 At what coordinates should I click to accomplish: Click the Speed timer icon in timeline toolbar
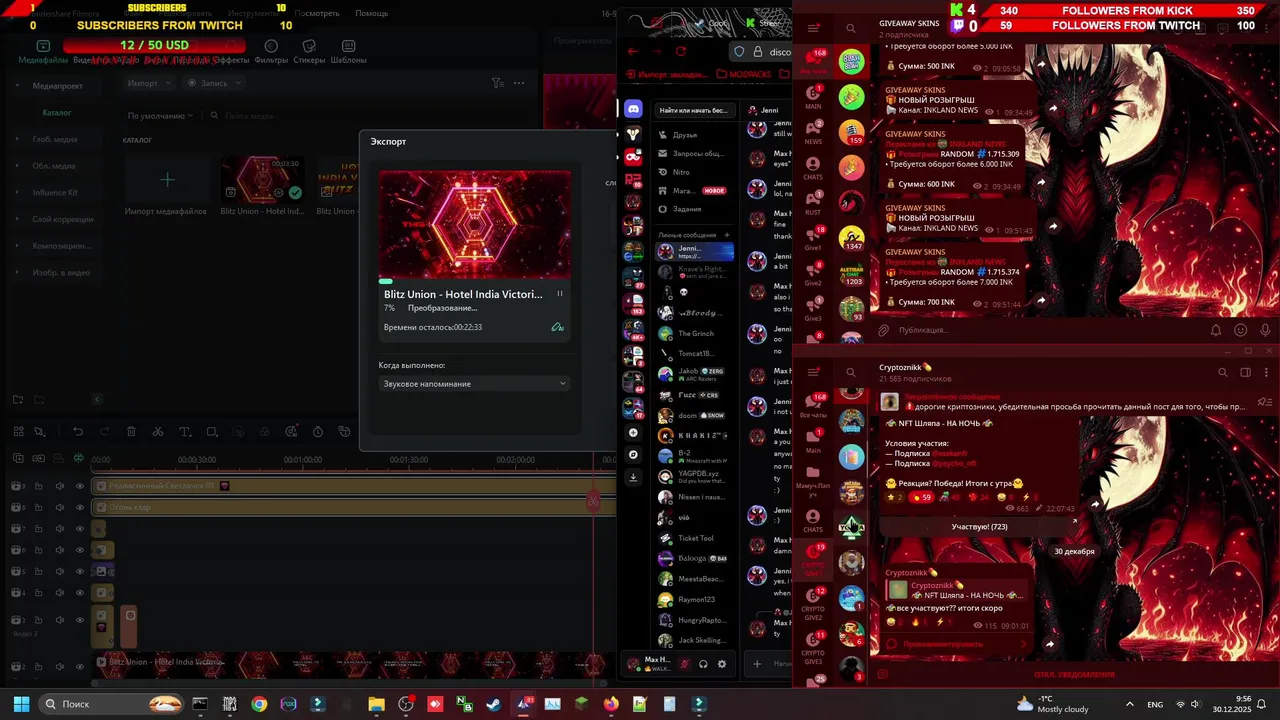318,432
